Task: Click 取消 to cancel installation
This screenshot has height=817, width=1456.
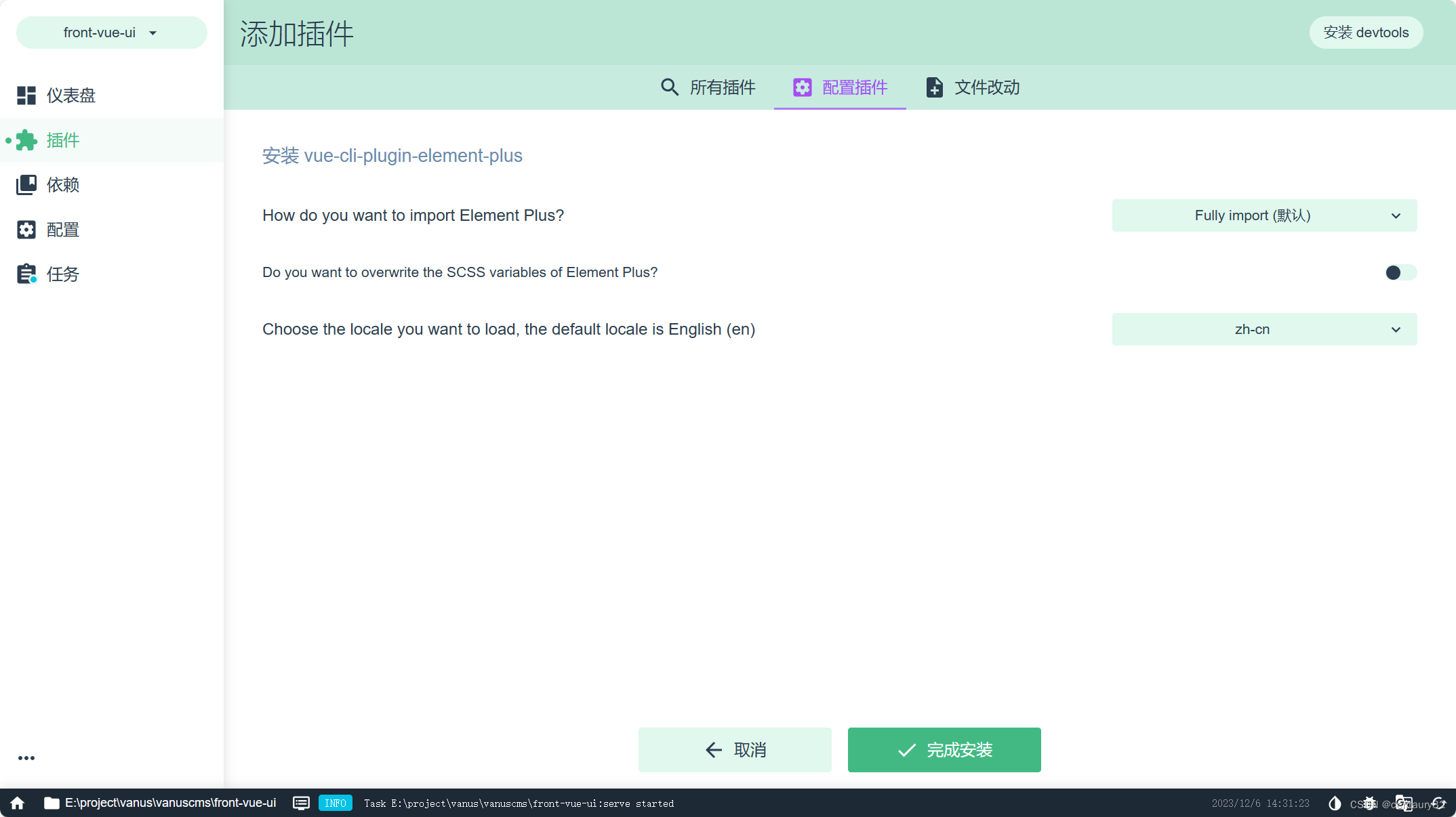Action: 735,749
